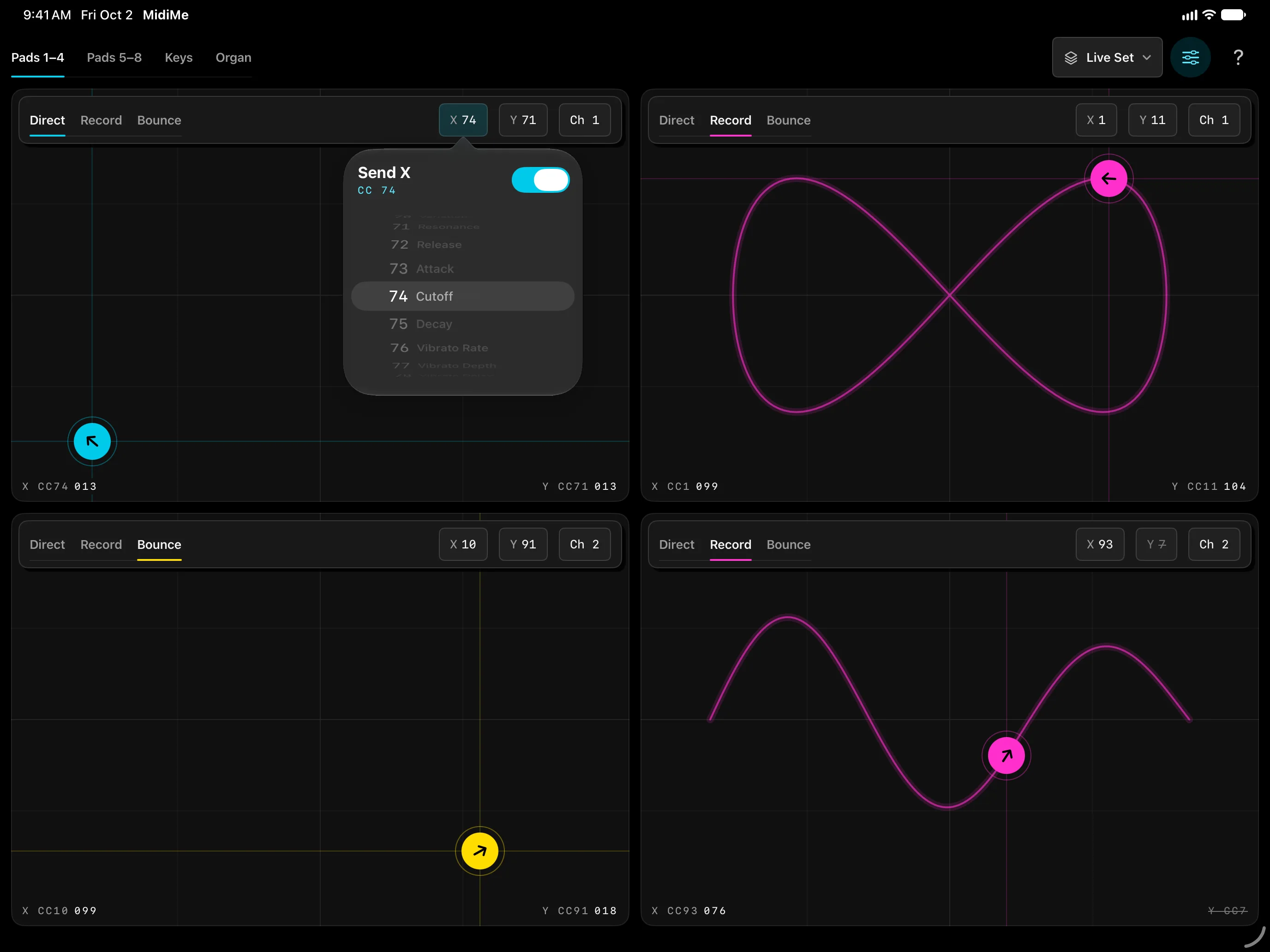The height and width of the screenshot is (952, 1270).
Task: Open the mixer settings sliders icon
Action: (1190, 57)
